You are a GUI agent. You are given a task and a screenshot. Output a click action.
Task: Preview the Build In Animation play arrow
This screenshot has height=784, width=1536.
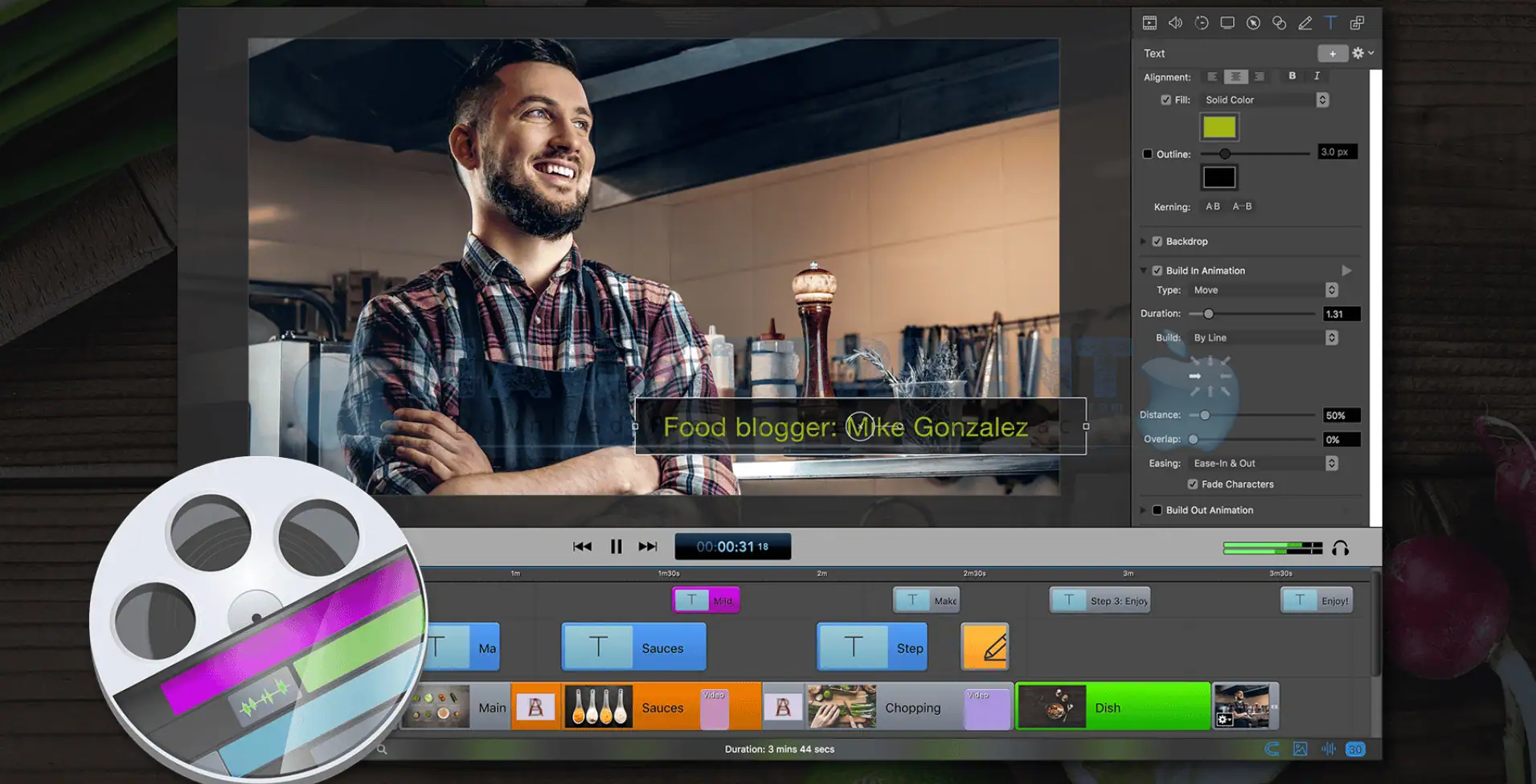1346,271
